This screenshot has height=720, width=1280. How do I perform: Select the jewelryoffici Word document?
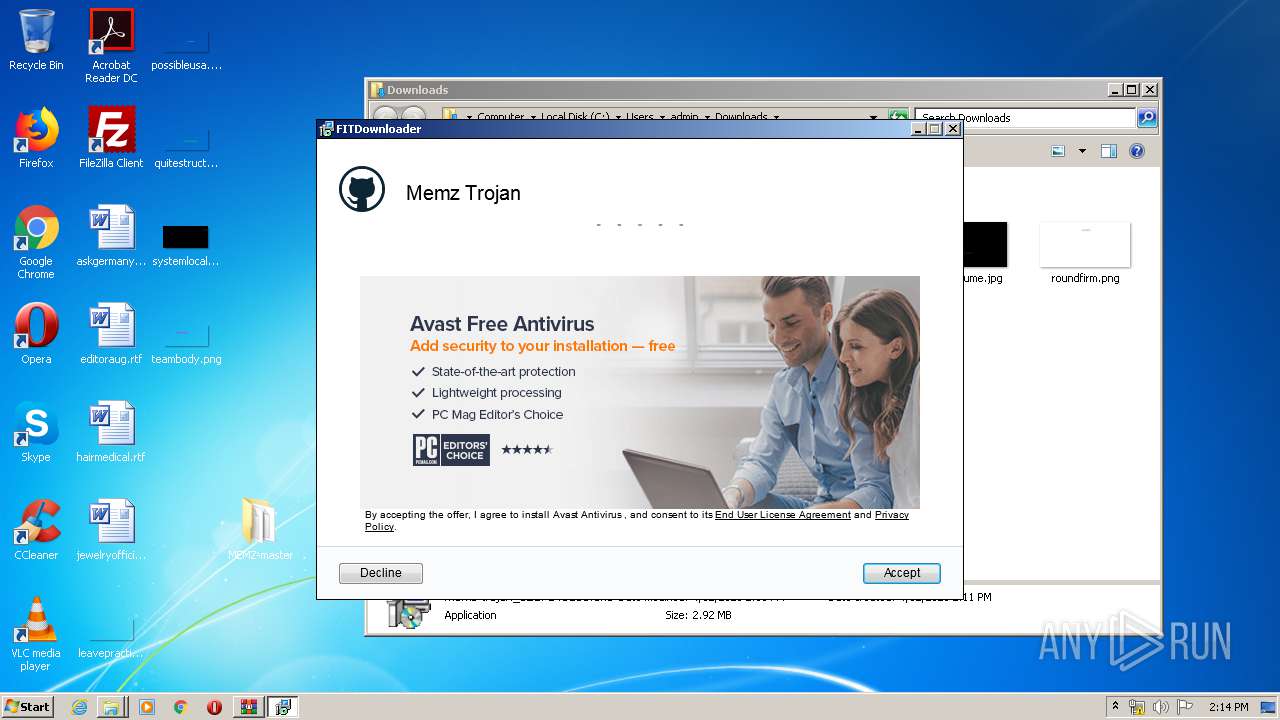pyautogui.click(x=111, y=530)
